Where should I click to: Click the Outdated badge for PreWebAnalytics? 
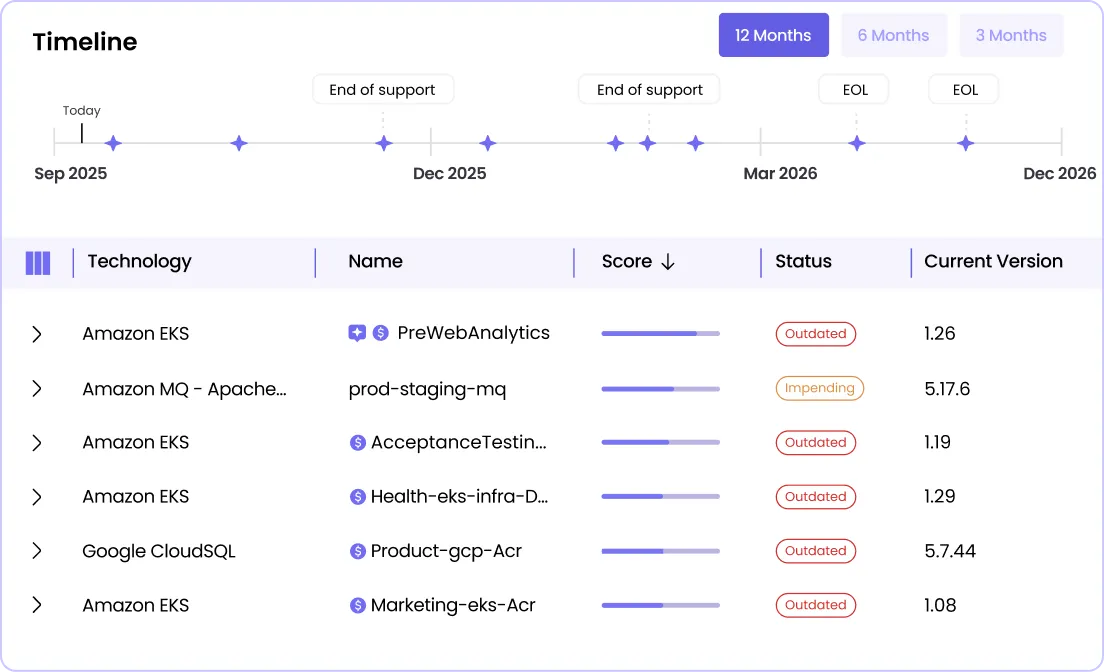[815, 334]
